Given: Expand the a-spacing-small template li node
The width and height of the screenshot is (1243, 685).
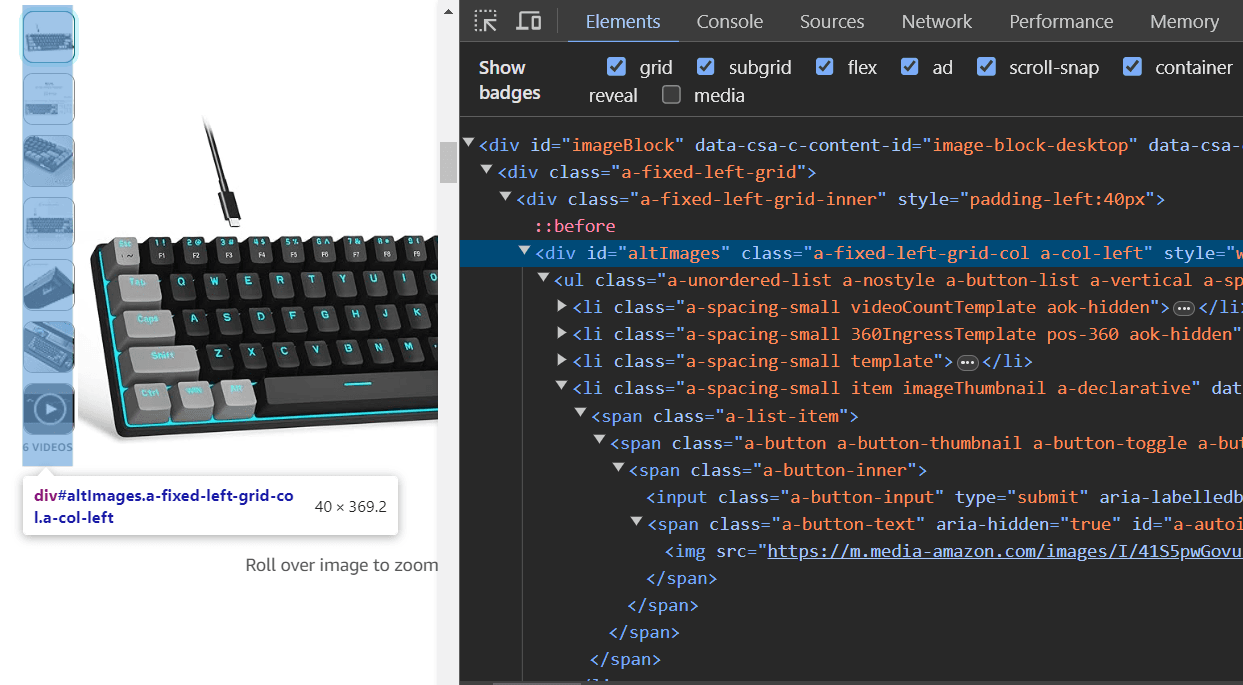Looking at the screenshot, I should 562,360.
